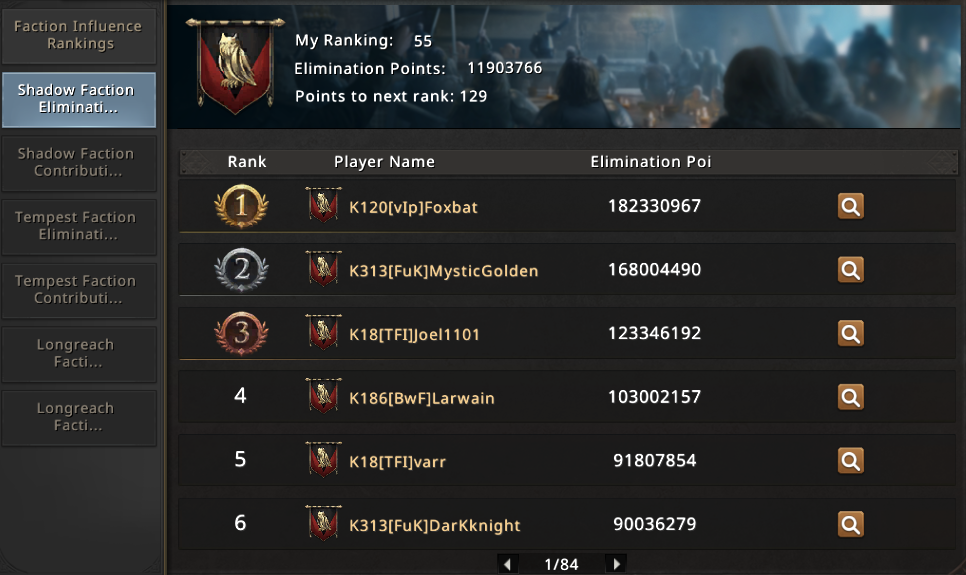Select first Longreach Faction tab

point(79,354)
